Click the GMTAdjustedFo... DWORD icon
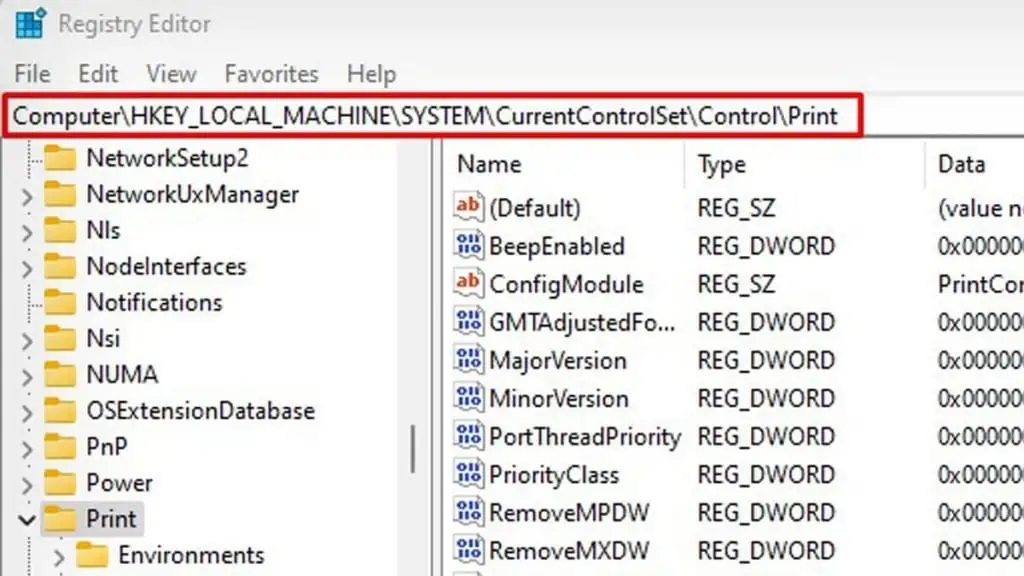Screen dimensions: 1024x576 [x=469, y=321]
